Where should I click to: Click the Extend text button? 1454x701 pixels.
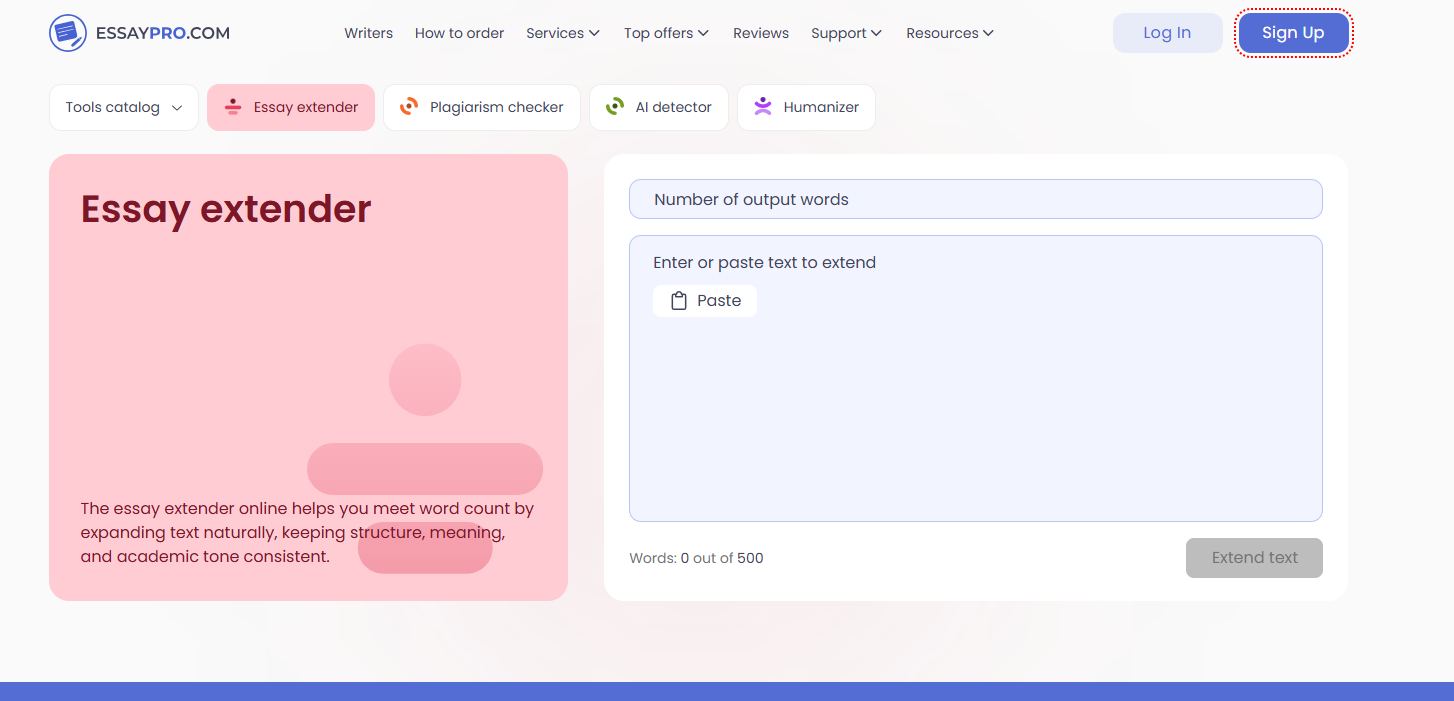click(1254, 558)
